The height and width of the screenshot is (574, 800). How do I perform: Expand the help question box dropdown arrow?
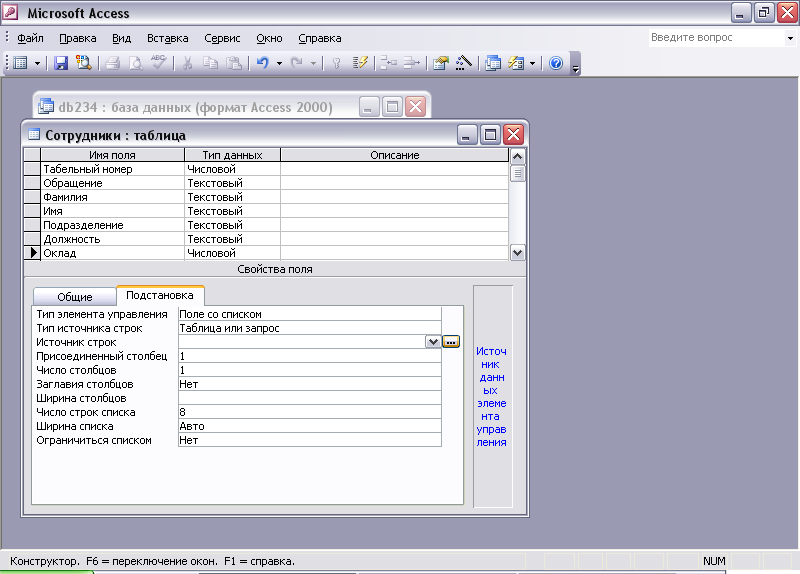790,38
